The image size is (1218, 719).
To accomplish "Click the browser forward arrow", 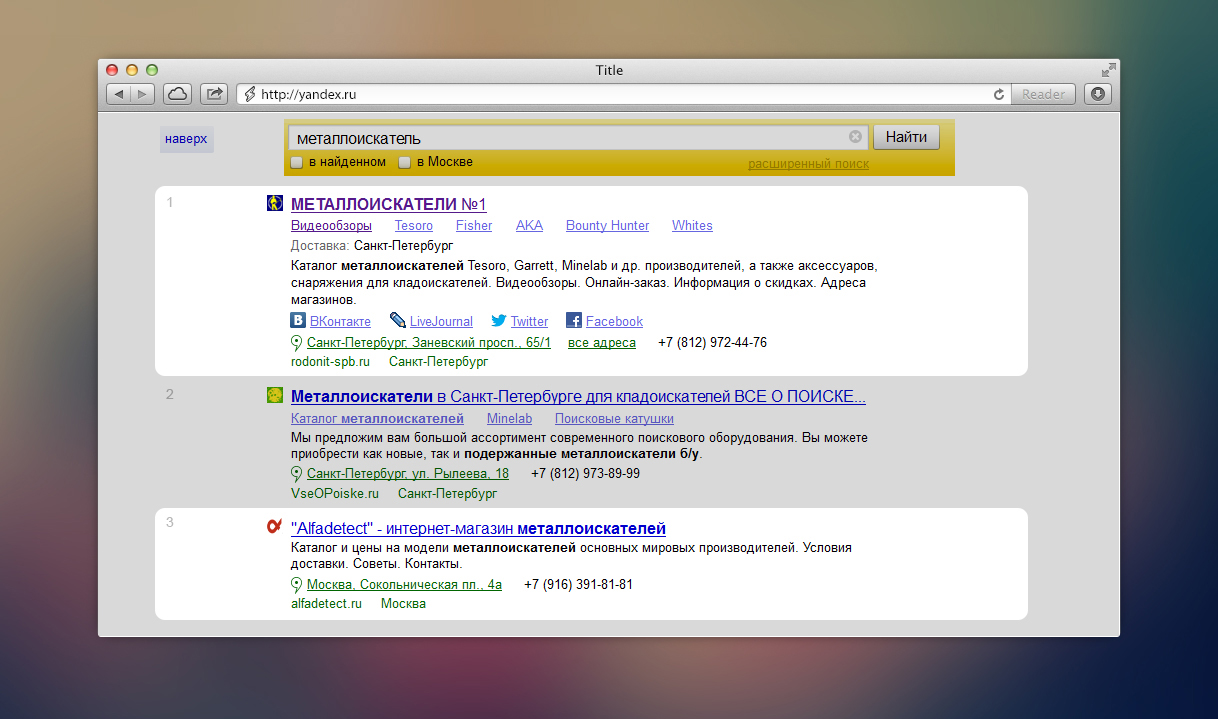I will click(x=143, y=94).
